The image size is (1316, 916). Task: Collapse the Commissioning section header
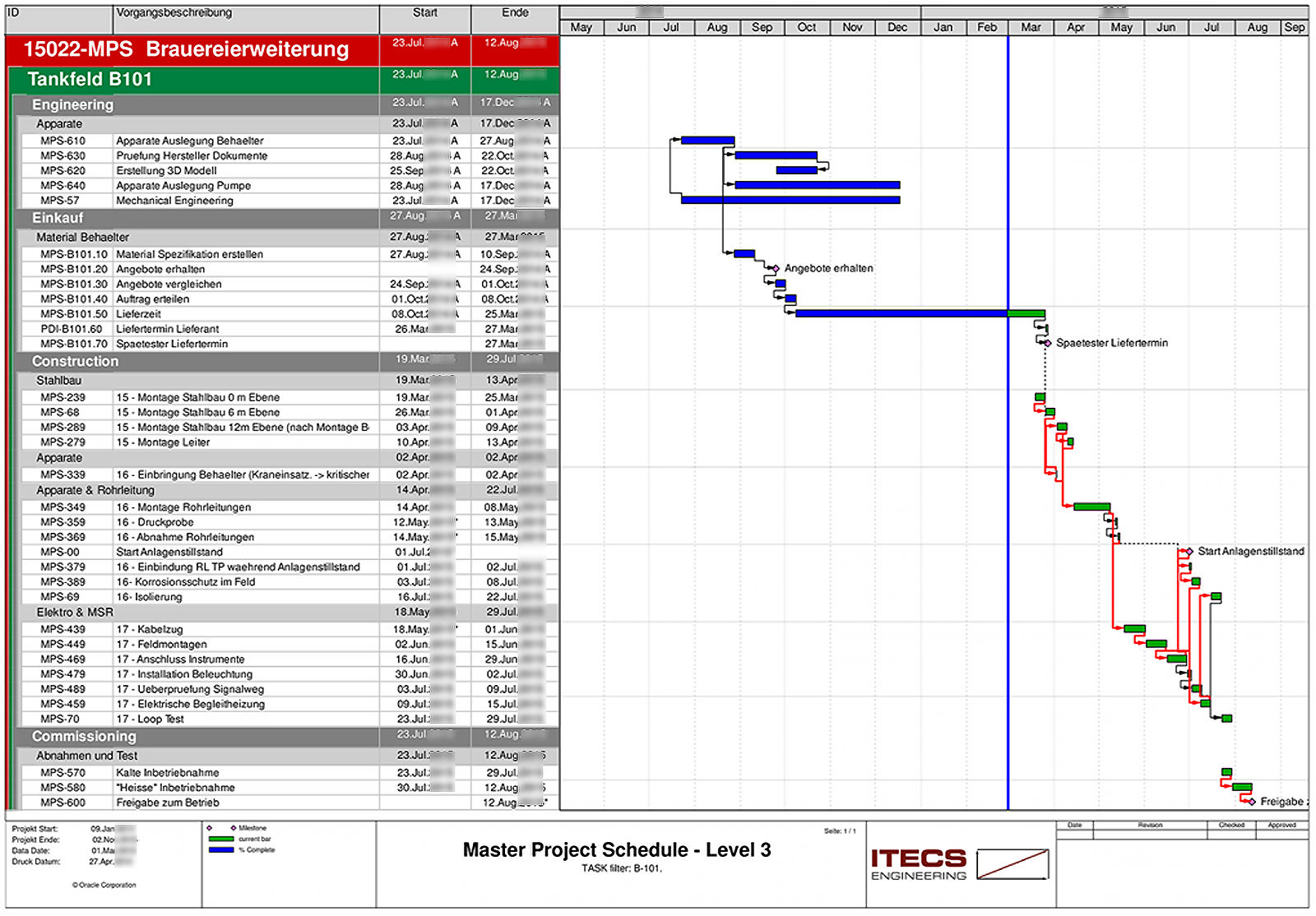[x=85, y=737]
